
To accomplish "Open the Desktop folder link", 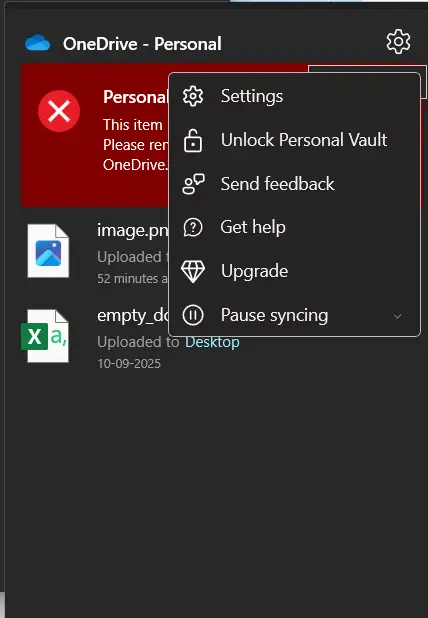I will pos(212,342).
